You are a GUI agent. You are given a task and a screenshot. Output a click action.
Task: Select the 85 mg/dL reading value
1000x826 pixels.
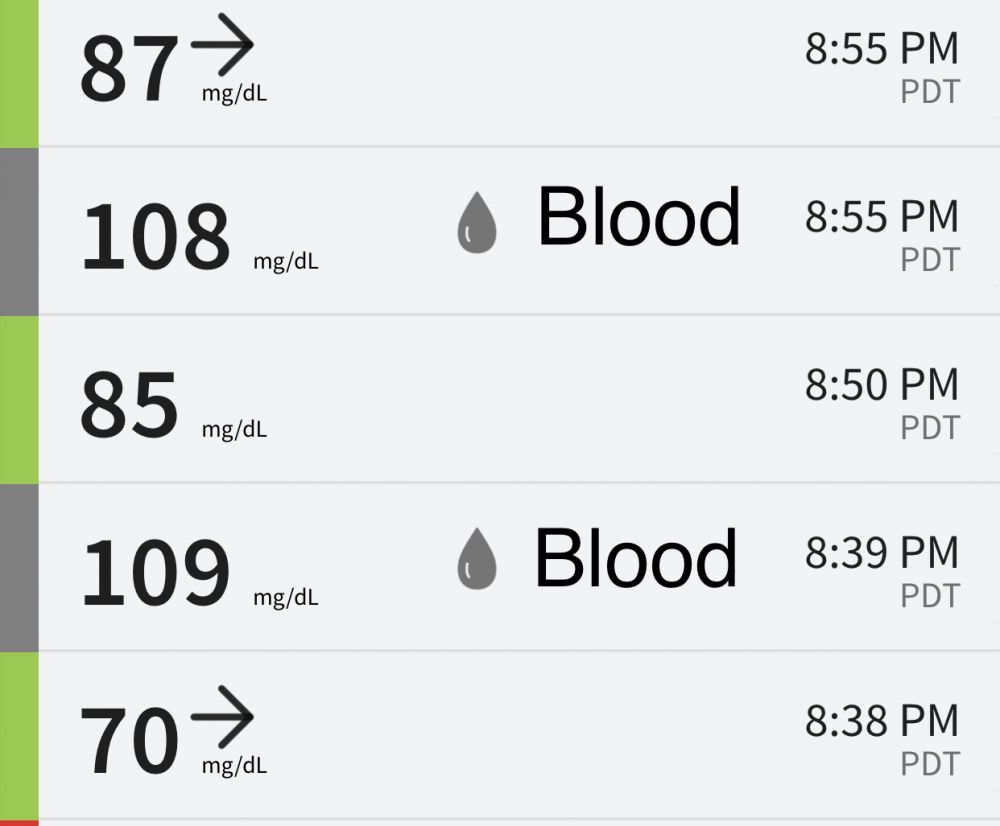point(129,406)
